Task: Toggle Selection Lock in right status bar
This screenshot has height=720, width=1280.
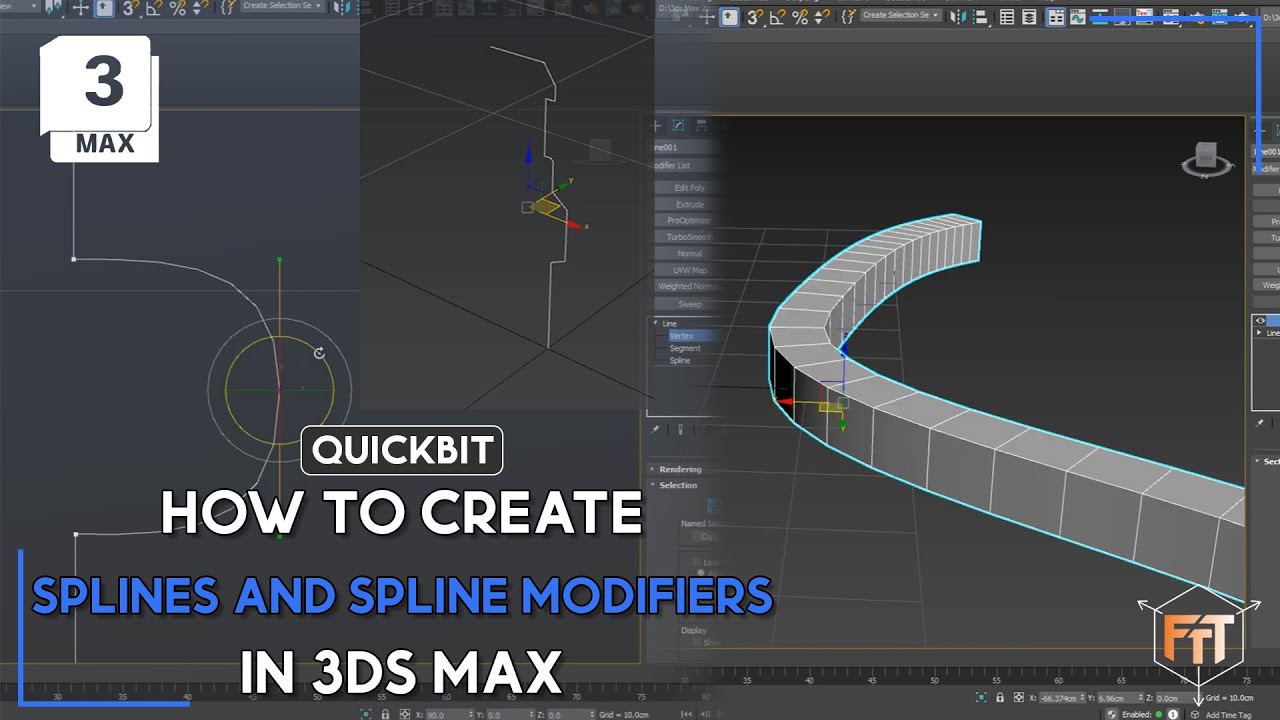Action: pos(1000,697)
